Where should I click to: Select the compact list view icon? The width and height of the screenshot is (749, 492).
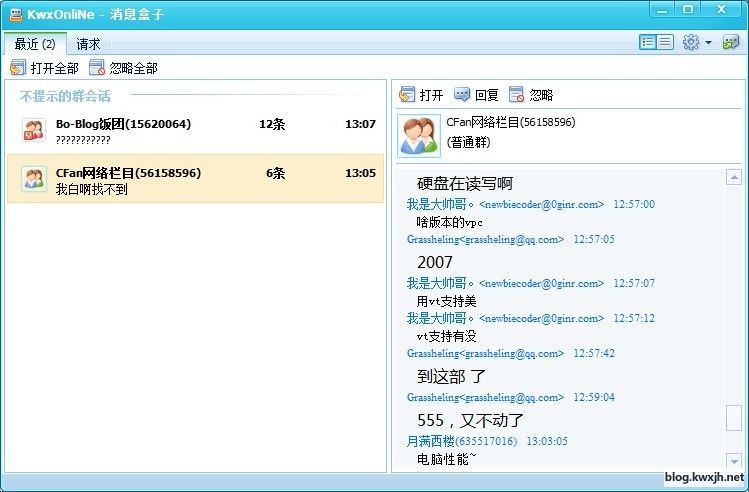point(665,42)
